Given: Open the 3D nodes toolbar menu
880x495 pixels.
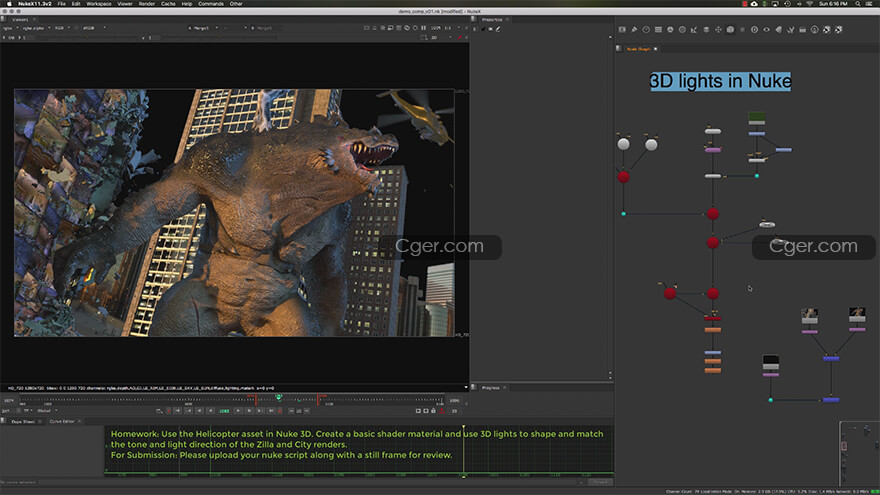Looking at the screenshot, I should point(730,30).
